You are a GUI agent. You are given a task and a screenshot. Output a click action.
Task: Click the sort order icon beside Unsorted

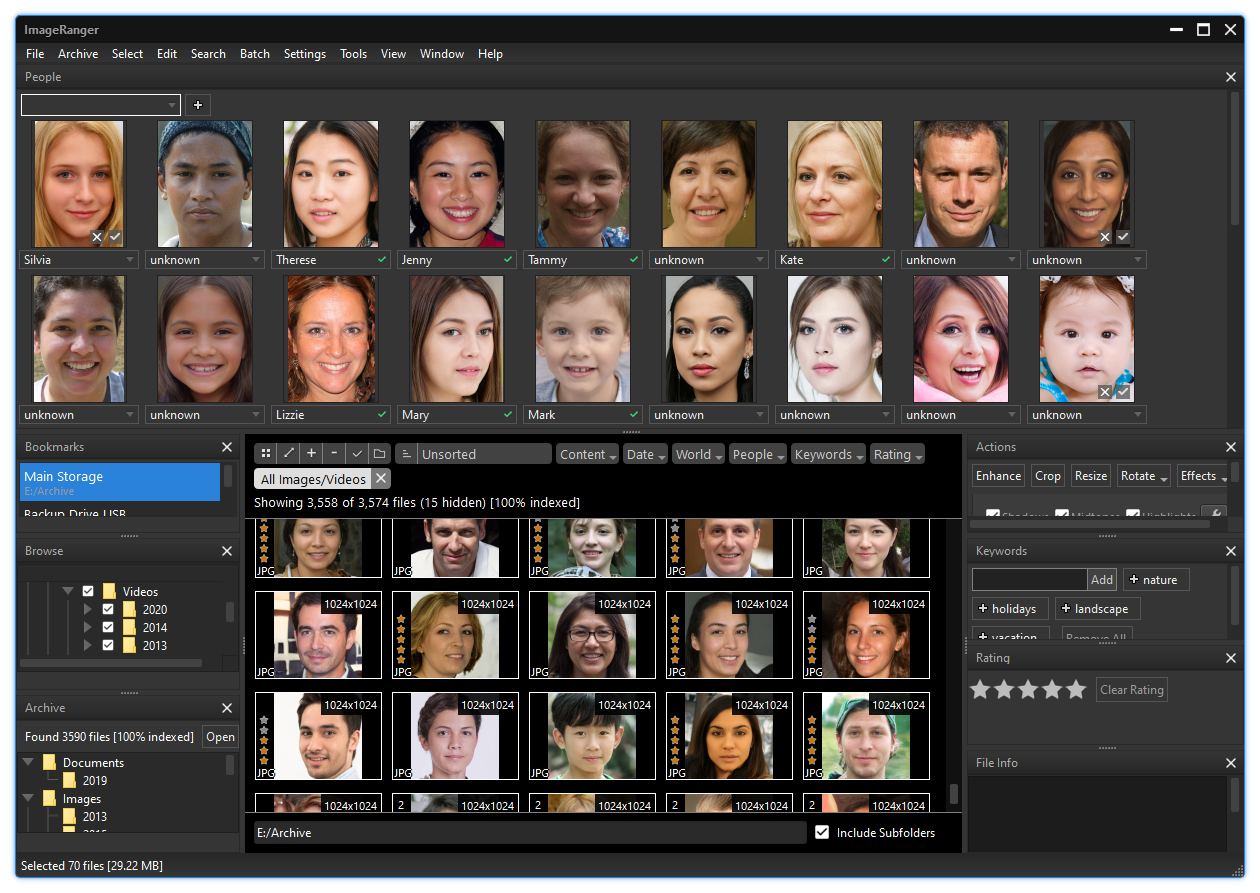(x=406, y=454)
